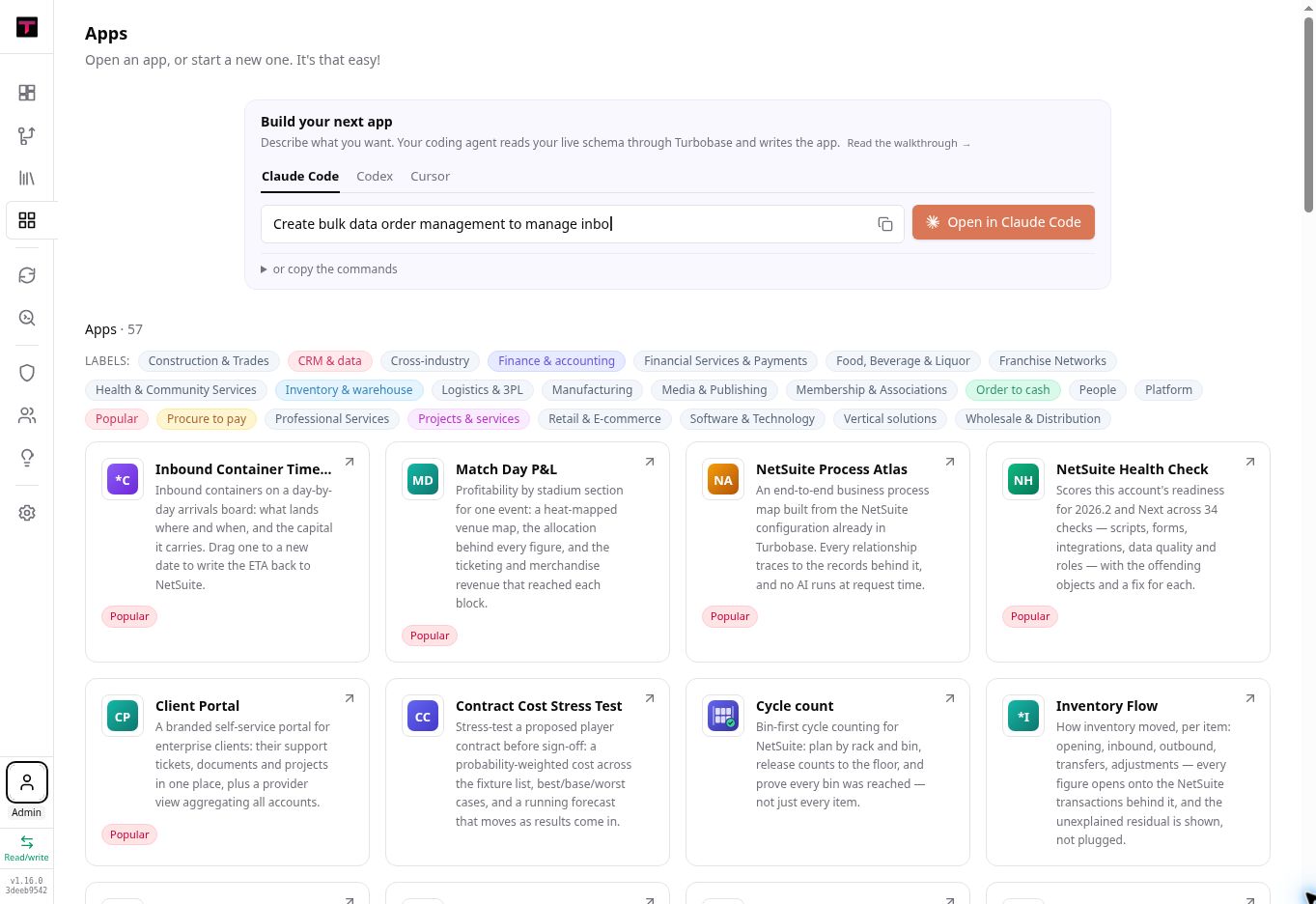Open Inventory Flow external arrow icon
The height and width of the screenshot is (904, 1316).
tap(1250, 698)
